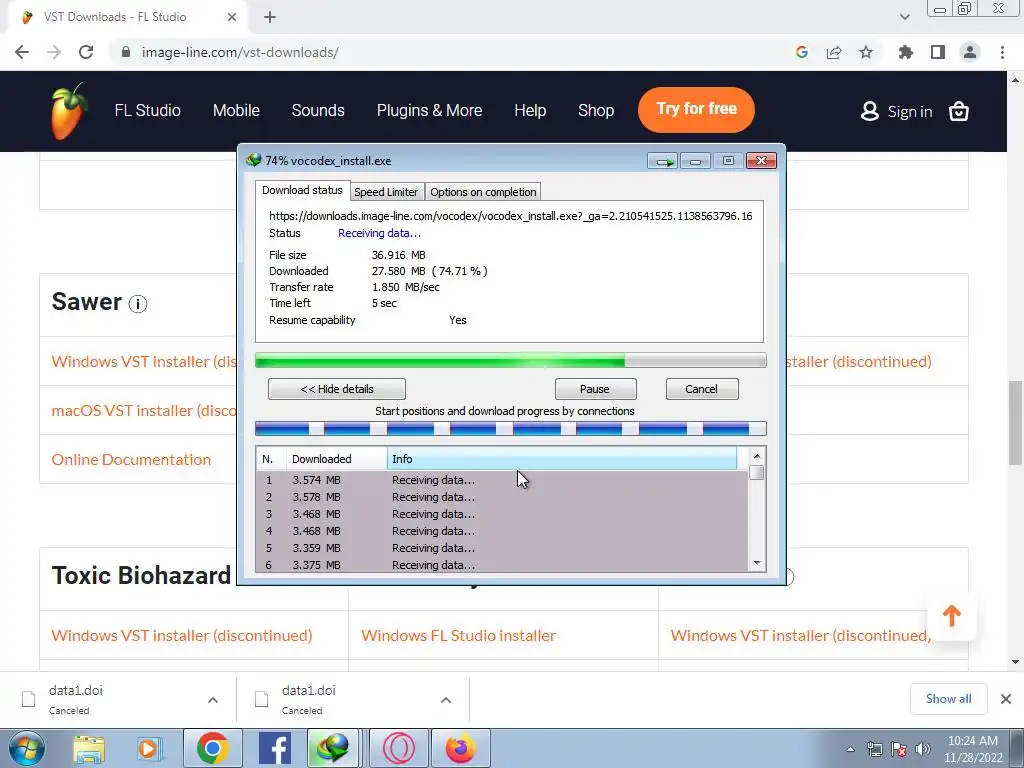This screenshot has height=768, width=1024.
Task: Open the Help nav menu
Action: tap(530, 110)
